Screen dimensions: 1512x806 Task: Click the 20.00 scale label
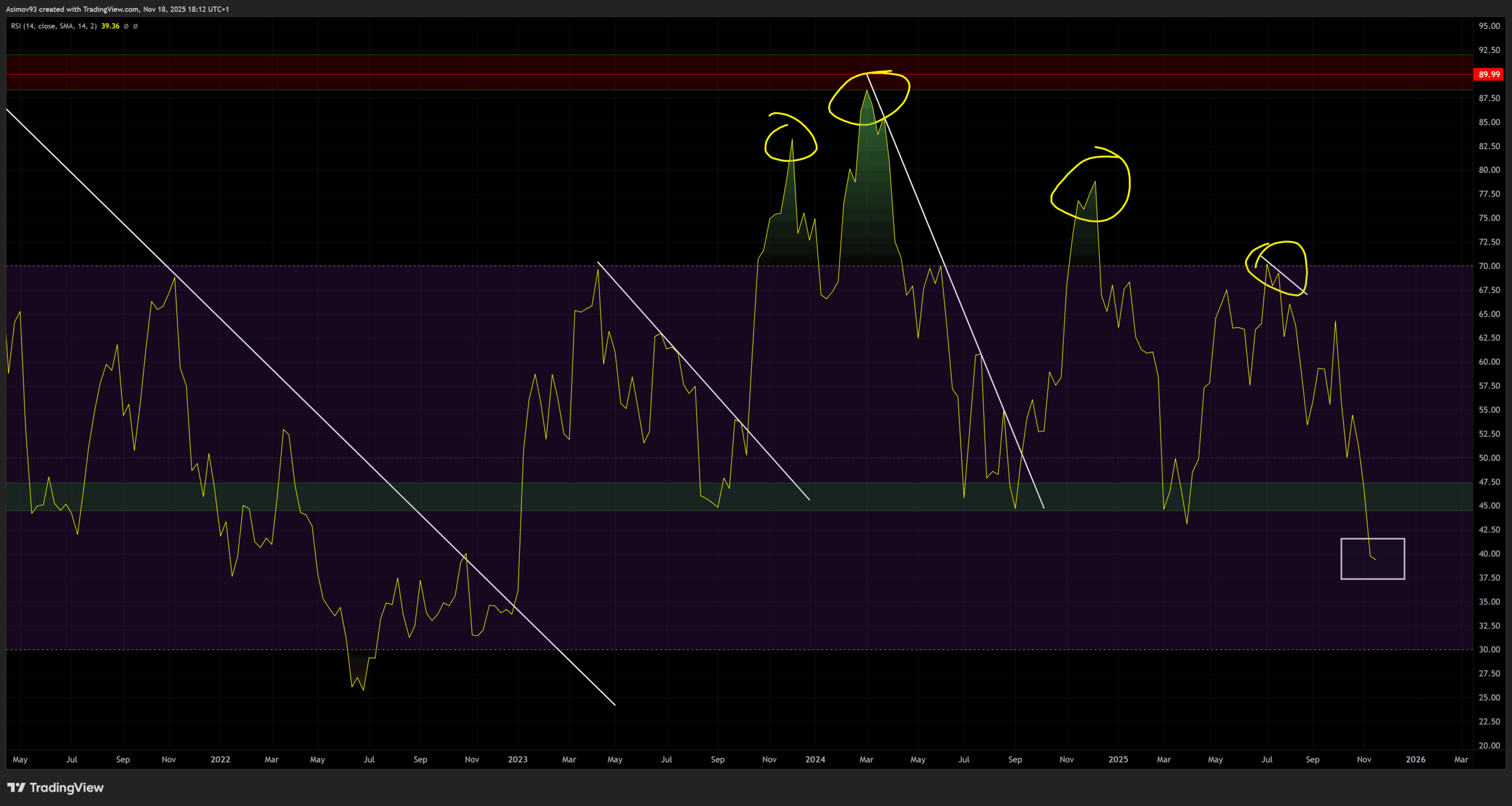[1489, 746]
